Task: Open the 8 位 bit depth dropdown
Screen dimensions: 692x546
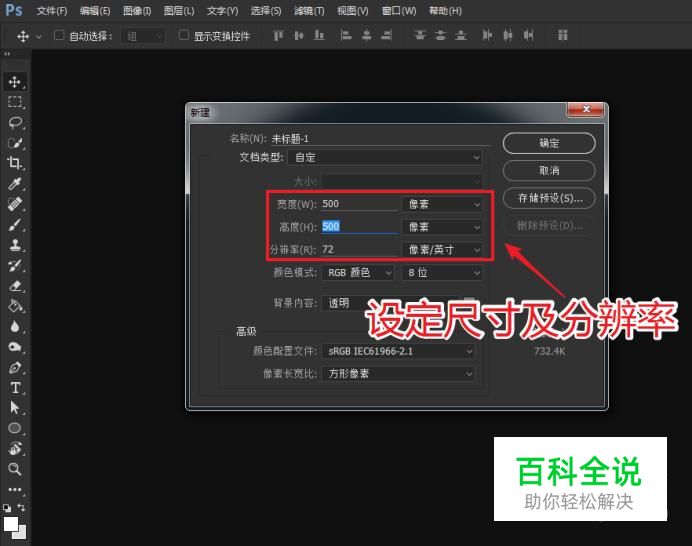Action: pyautogui.click(x=442, y=273)
